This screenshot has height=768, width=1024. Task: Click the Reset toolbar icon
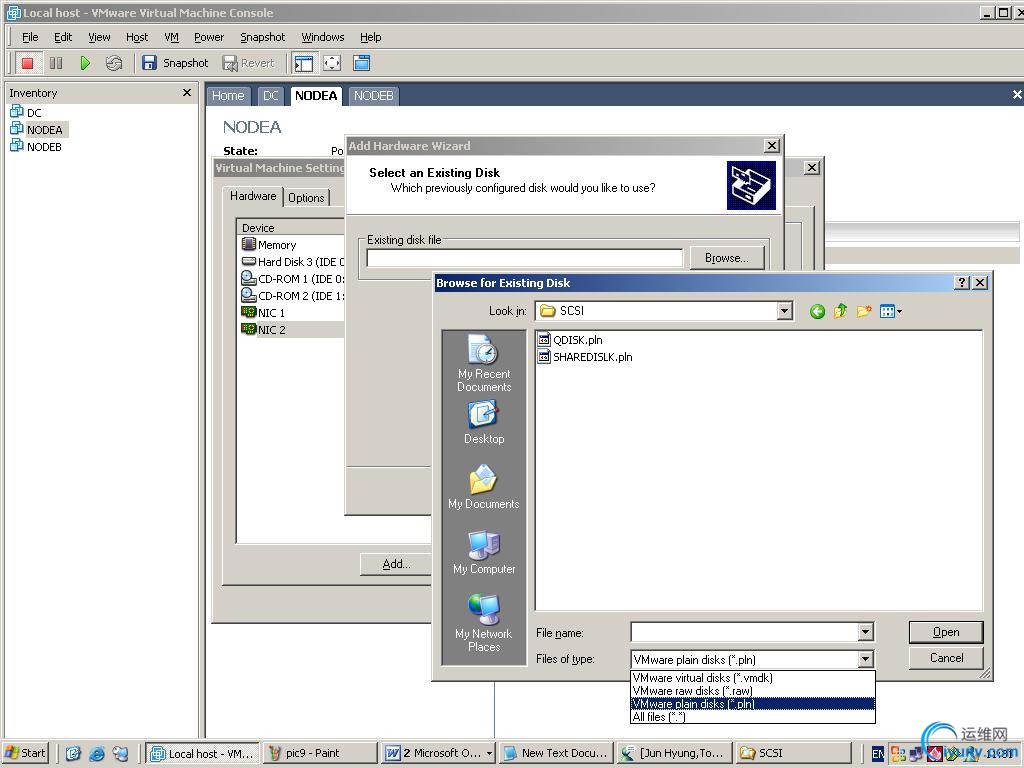click(x=114, y=63)
